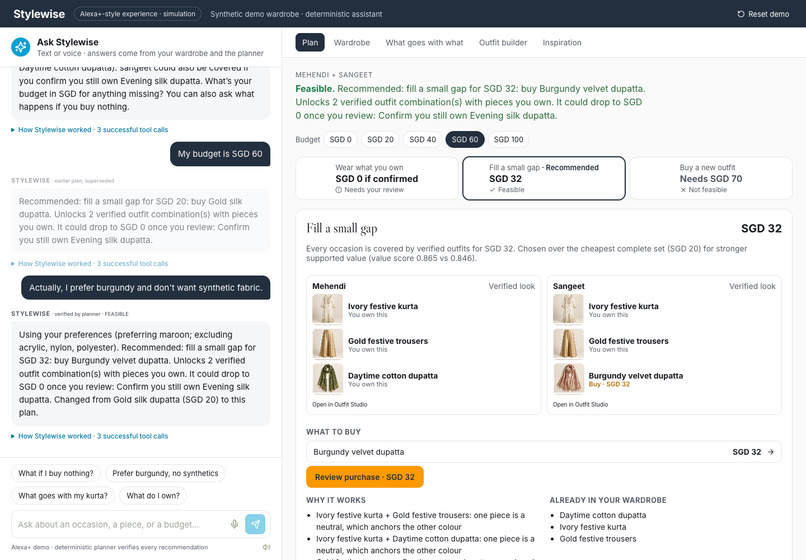Image resolution: width=806 pixels, height=560 pixels.
Task: Open Daytime cotton dupatta thumbnail
Action: [x=327, y=379]
